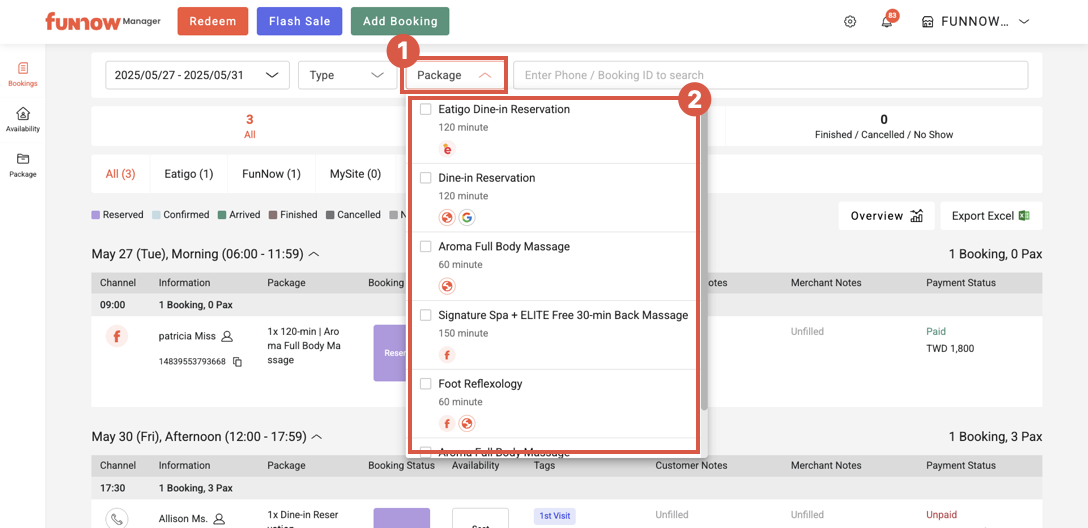The image size is (1088, 528).
Task: Open the Bookings sidebar icon
Action: point(22,74)
